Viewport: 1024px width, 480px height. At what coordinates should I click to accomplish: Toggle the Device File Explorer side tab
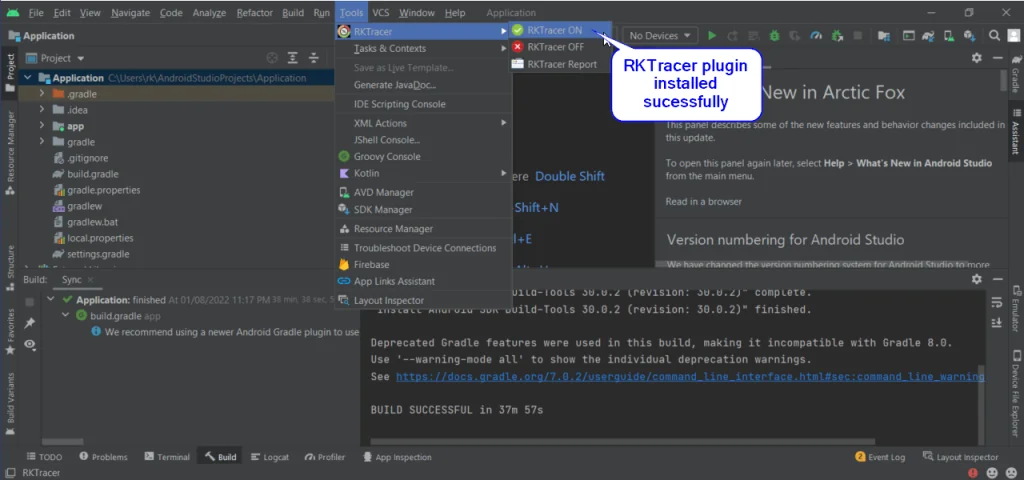tap(1016, 394)
